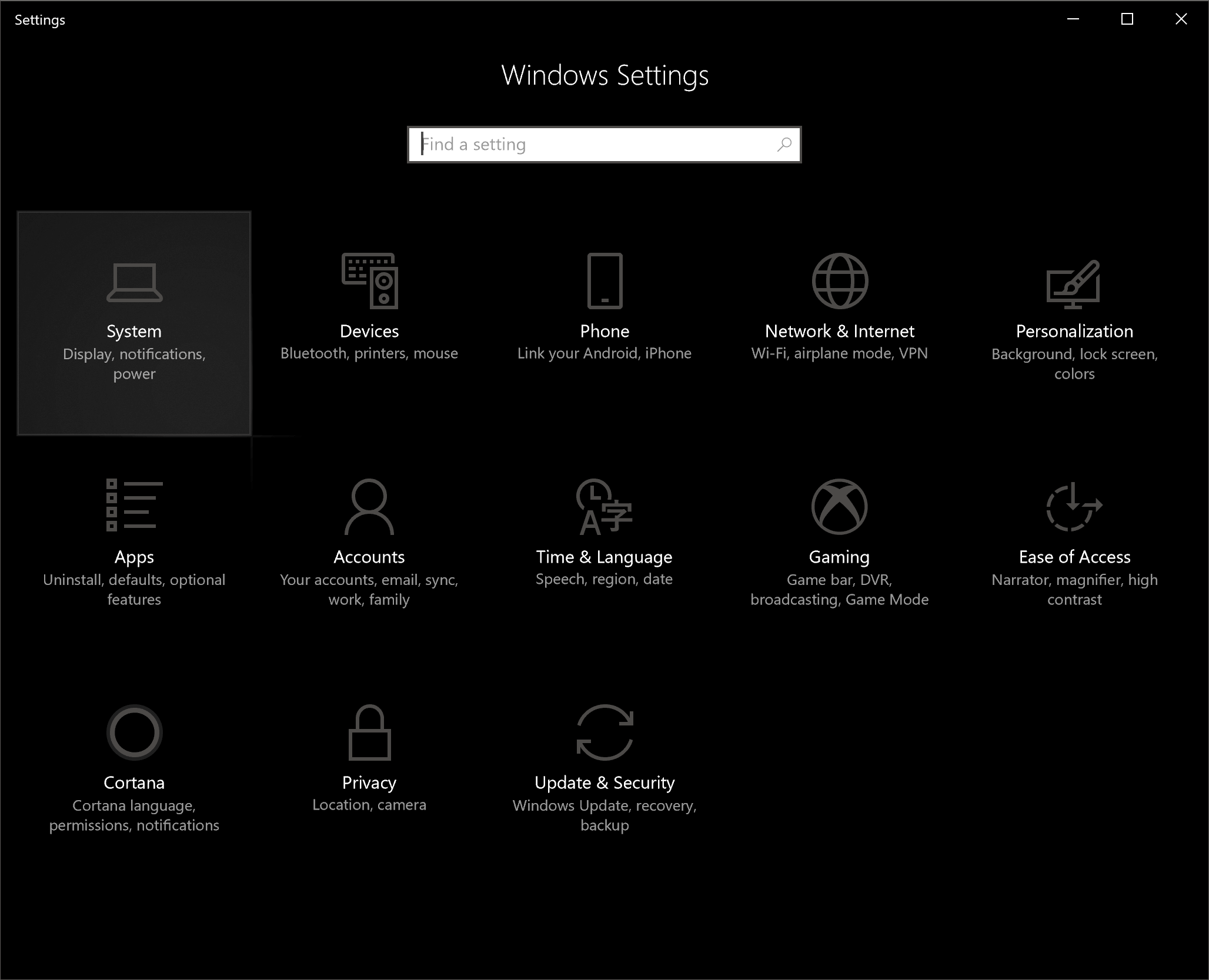Click 'Wi-Fi, airplane mode, VPN' description

(840, 353)
